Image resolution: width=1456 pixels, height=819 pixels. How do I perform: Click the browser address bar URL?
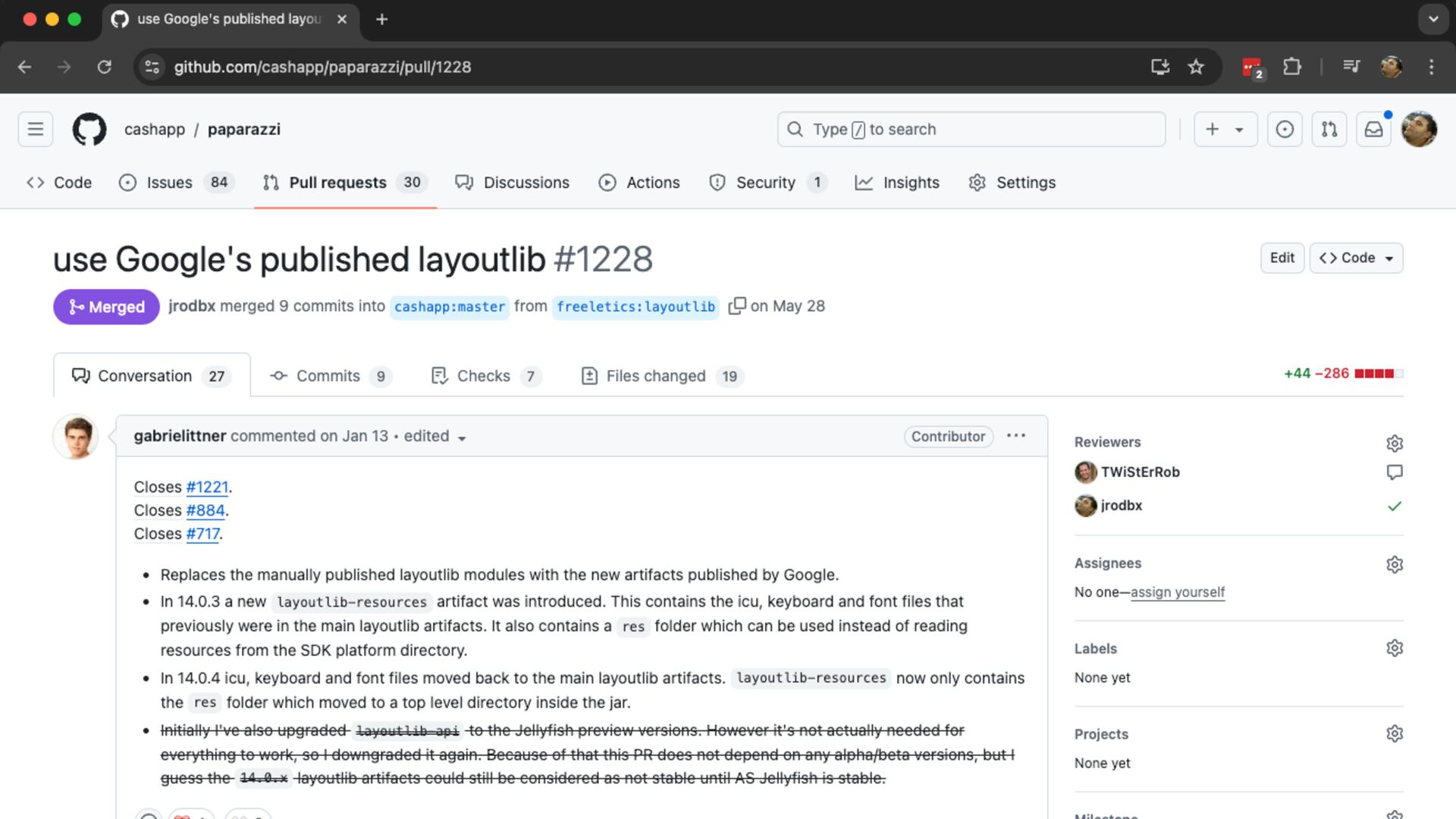(x=322, y=67)
